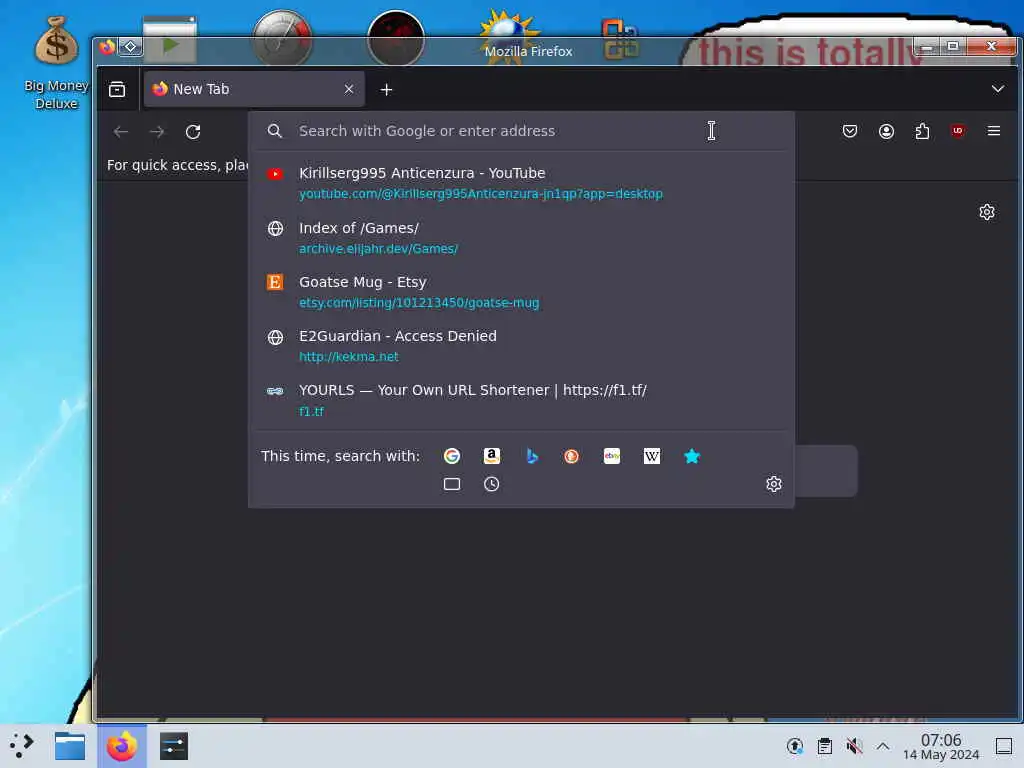Search this time with eBay
1024x768 pixels.
612,456
